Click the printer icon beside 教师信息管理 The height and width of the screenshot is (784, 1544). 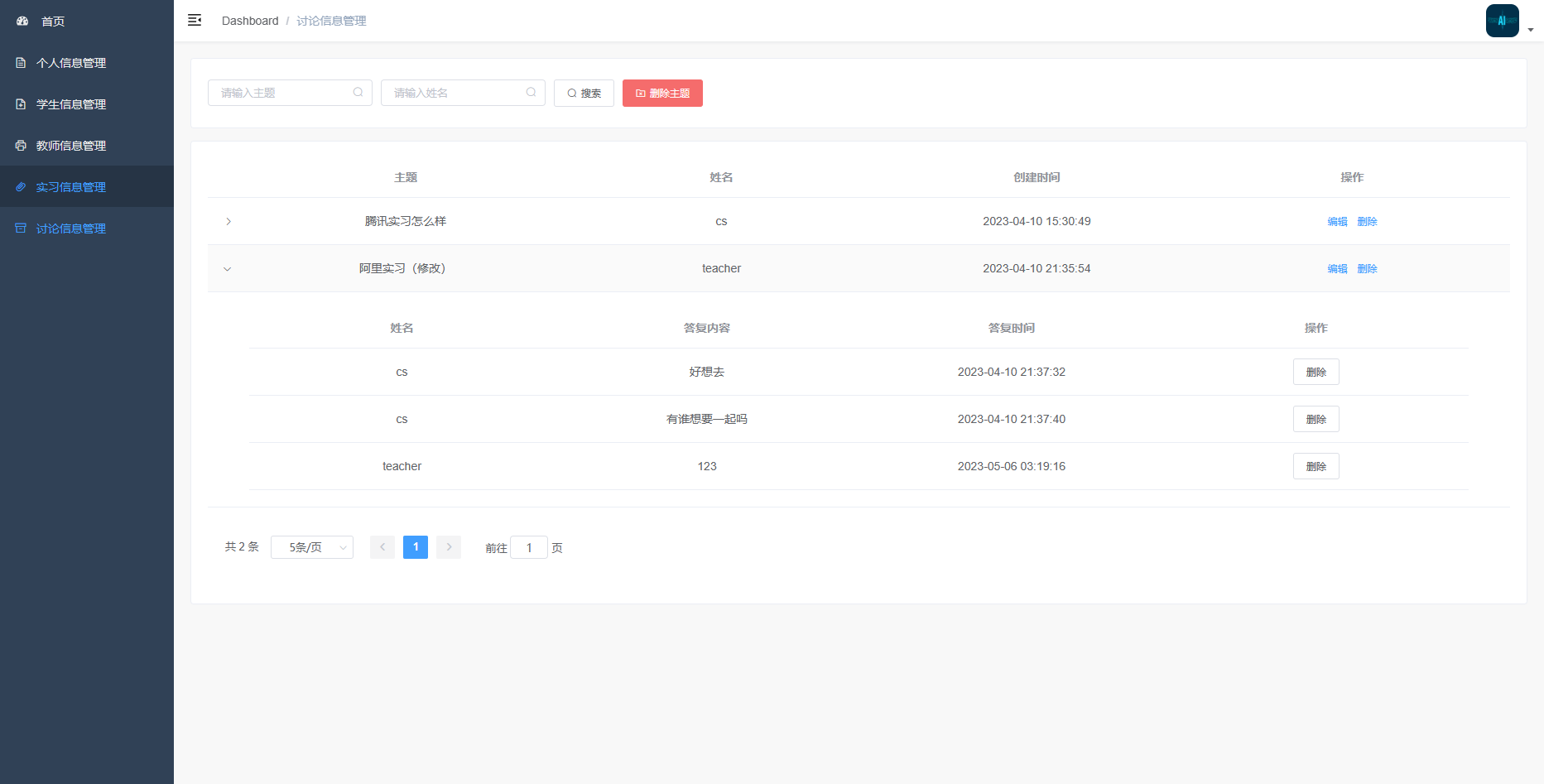pyautogui.click(x=22, y=146)
